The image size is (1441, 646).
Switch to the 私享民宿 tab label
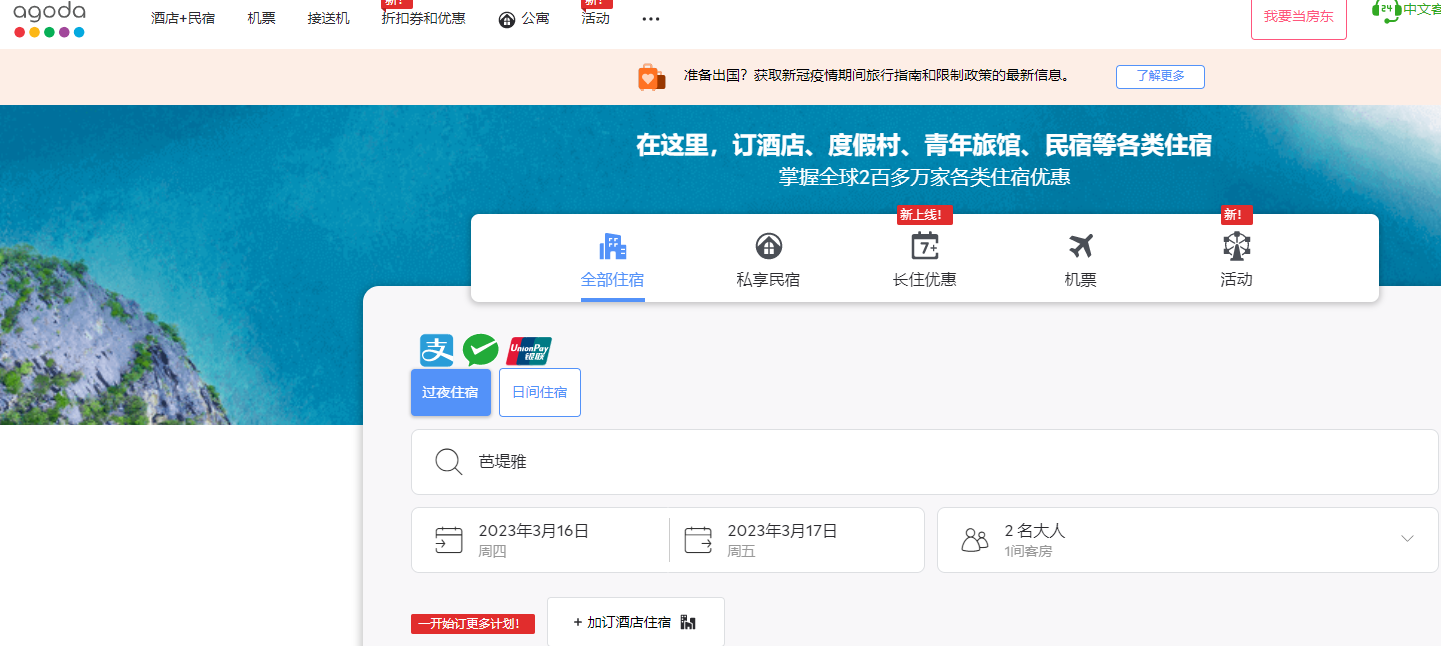click(x=768, y=280)
